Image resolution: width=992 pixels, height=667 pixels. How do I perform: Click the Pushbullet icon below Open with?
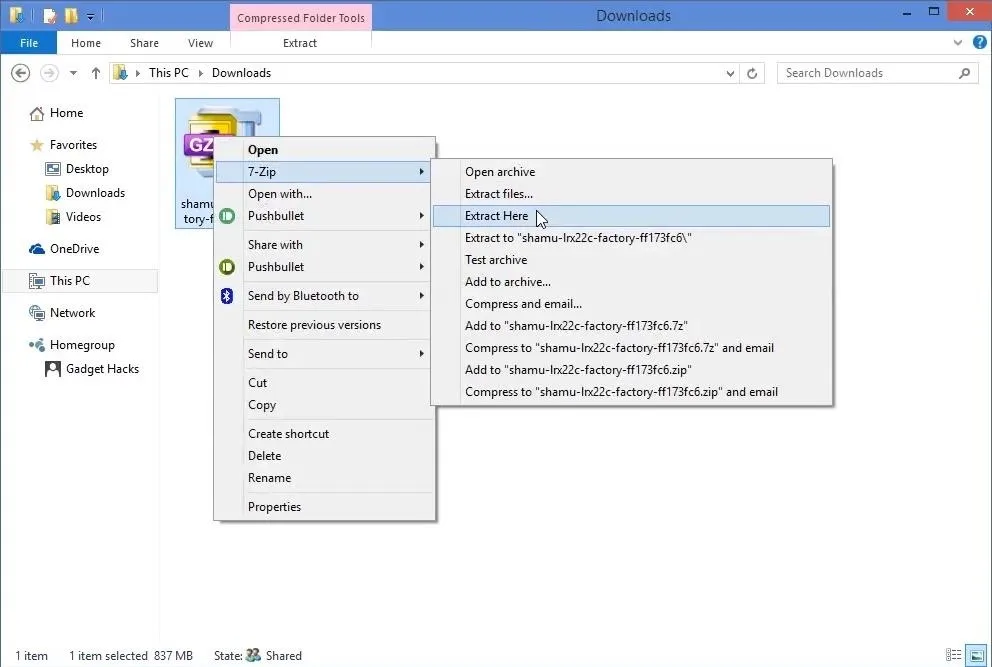tap(226, 216)
